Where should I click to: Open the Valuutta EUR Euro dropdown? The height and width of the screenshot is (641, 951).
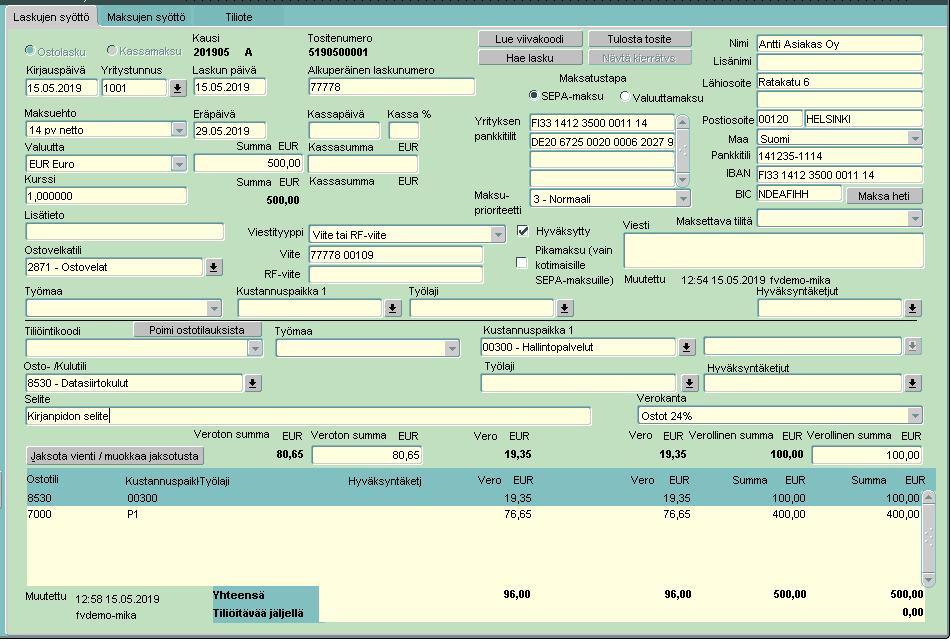pos(179,163)
